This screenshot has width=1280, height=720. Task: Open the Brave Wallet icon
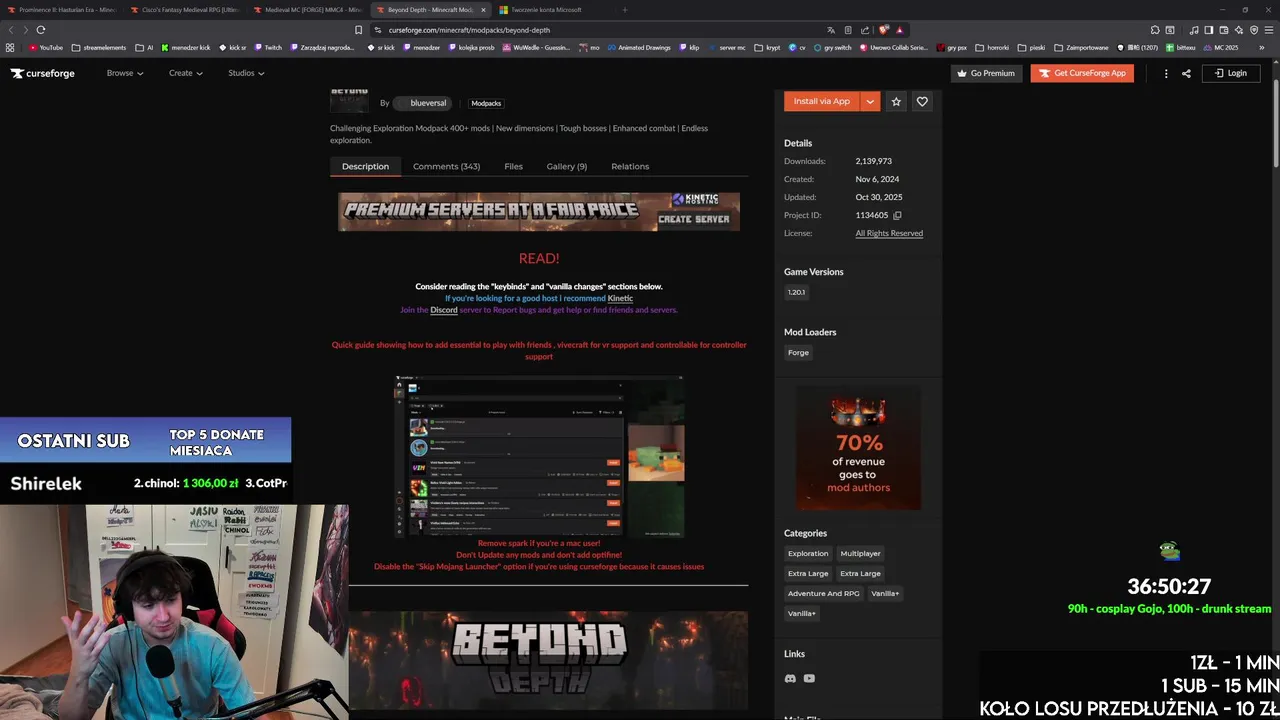click(1224, 30)
